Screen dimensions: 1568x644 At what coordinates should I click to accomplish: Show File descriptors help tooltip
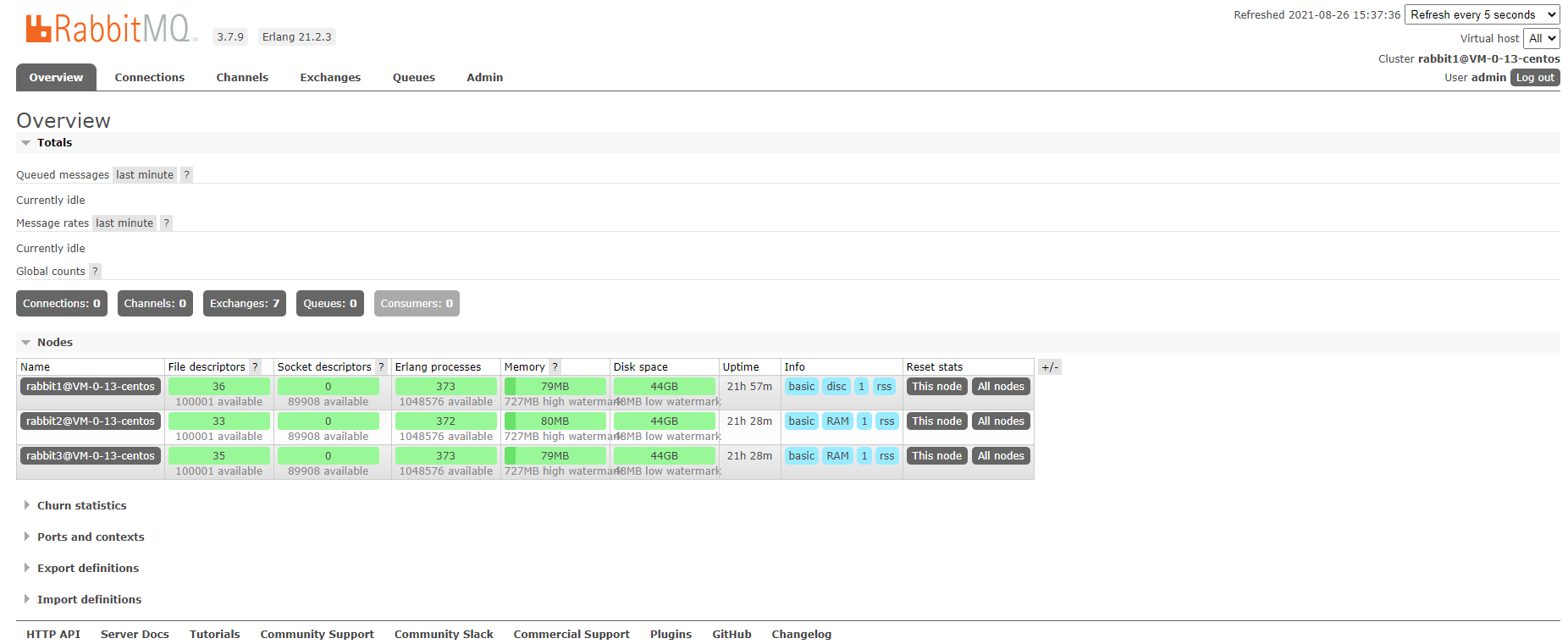tap(255, 367)
